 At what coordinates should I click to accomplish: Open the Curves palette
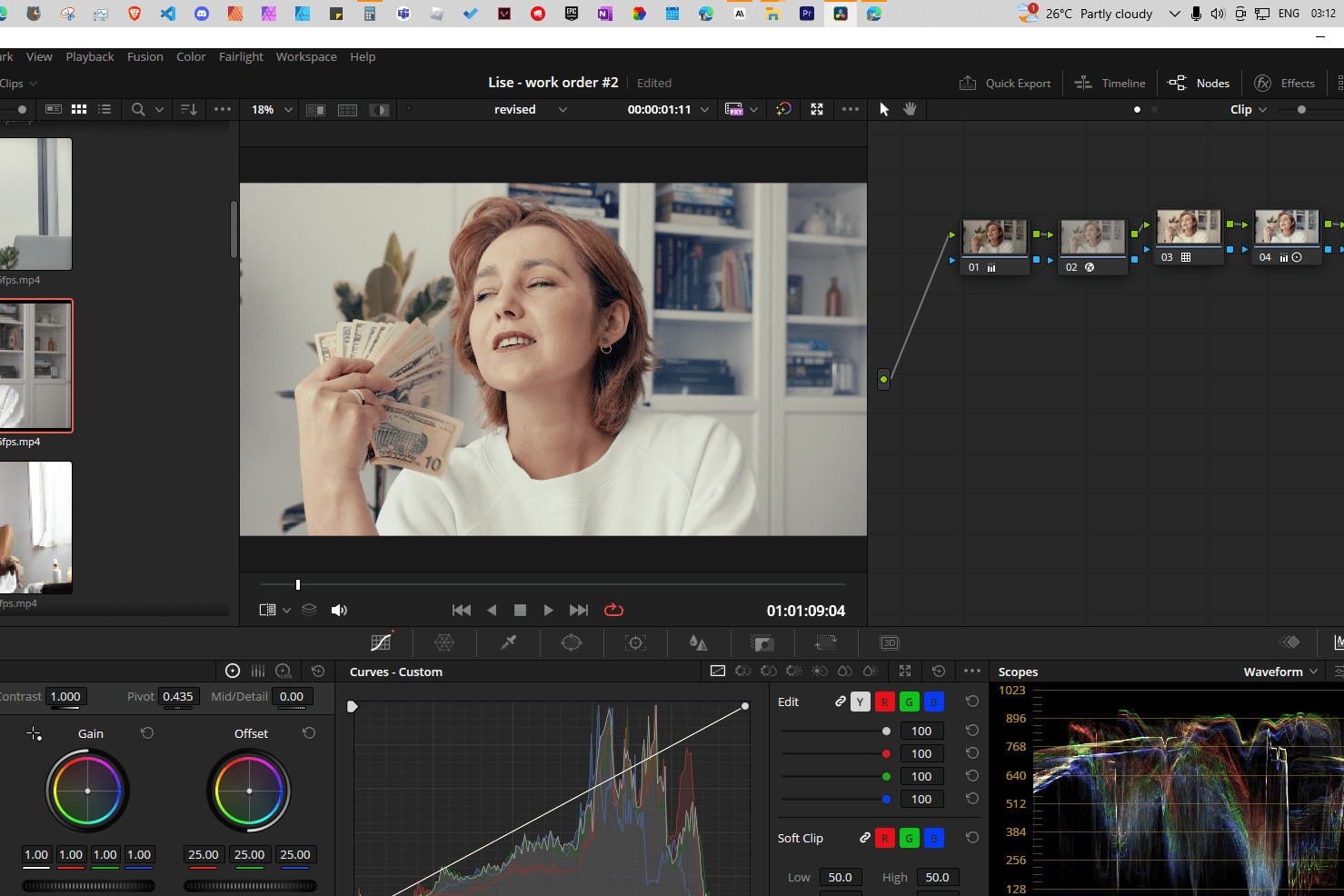pos(381,642)
